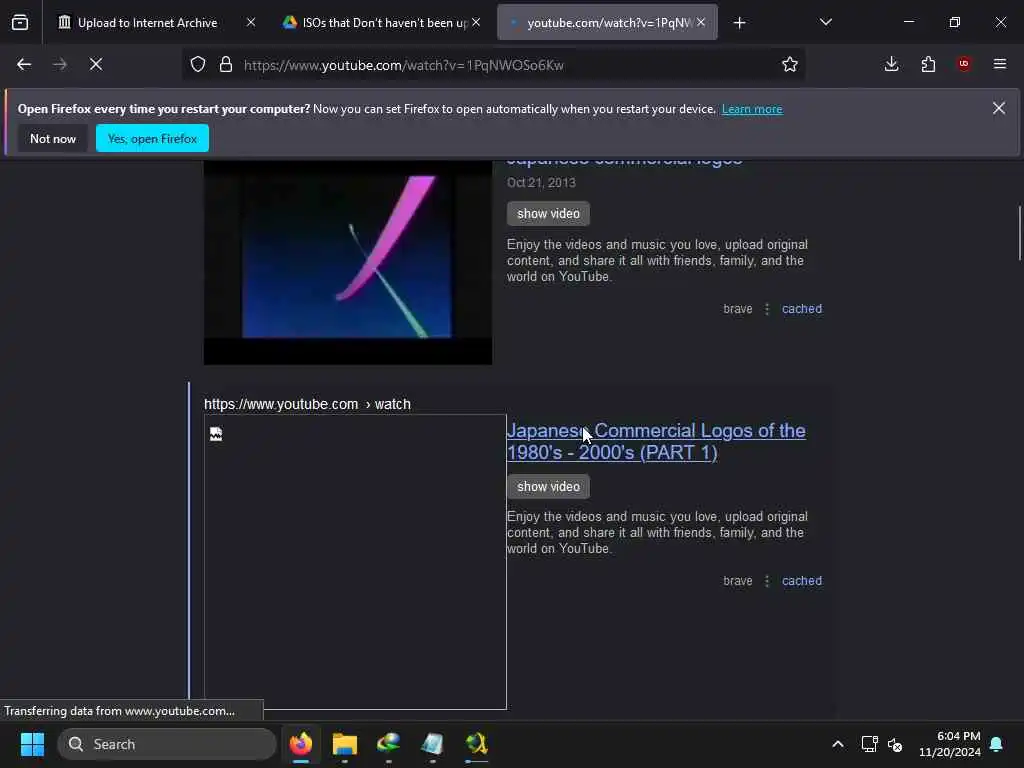
Task: Open cached link for PART 1 result
Action: [x=801, y=581]
